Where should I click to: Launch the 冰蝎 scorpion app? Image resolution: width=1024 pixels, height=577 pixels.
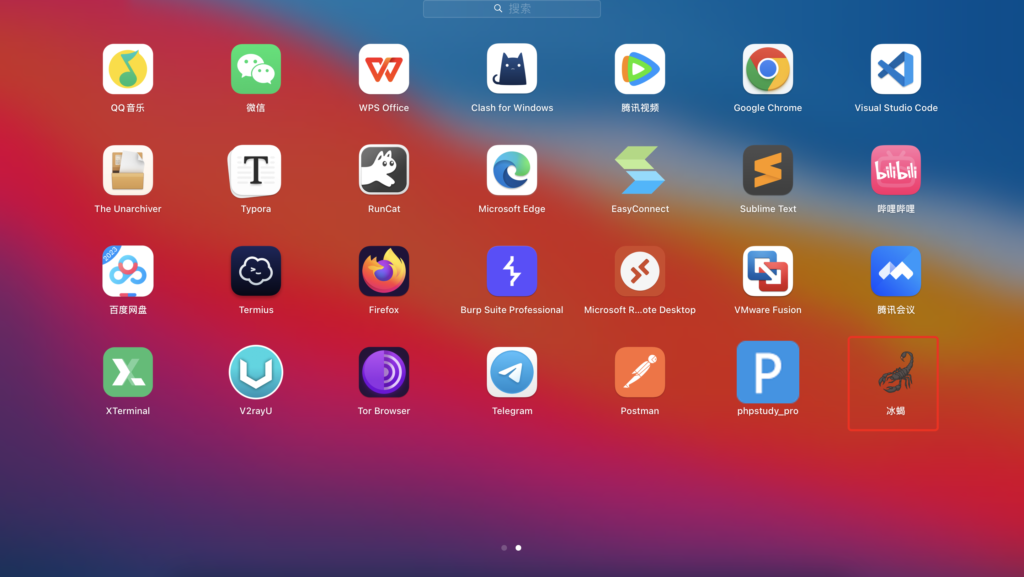tap(896, 372)
